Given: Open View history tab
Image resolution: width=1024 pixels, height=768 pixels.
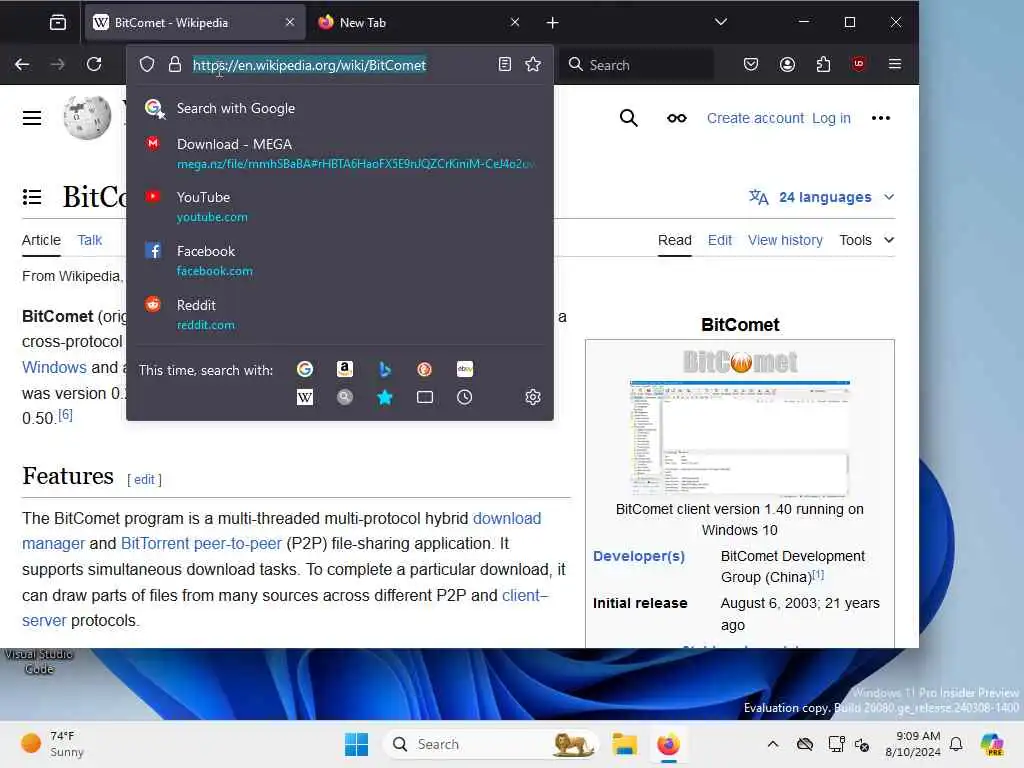Looking at the screenshot, I should click(785, 240).
